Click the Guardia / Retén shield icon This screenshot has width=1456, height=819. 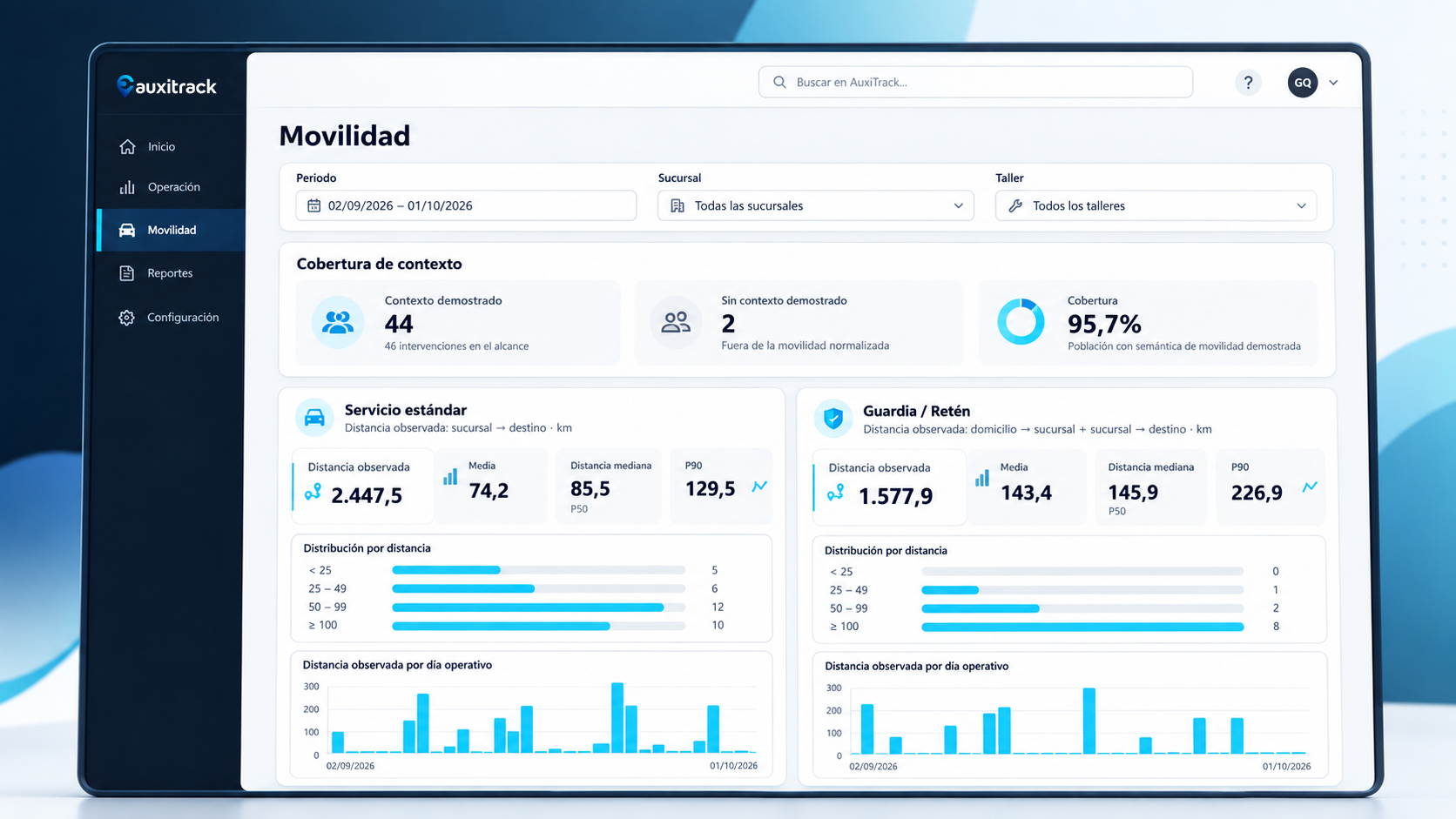(x=833, y=419)
